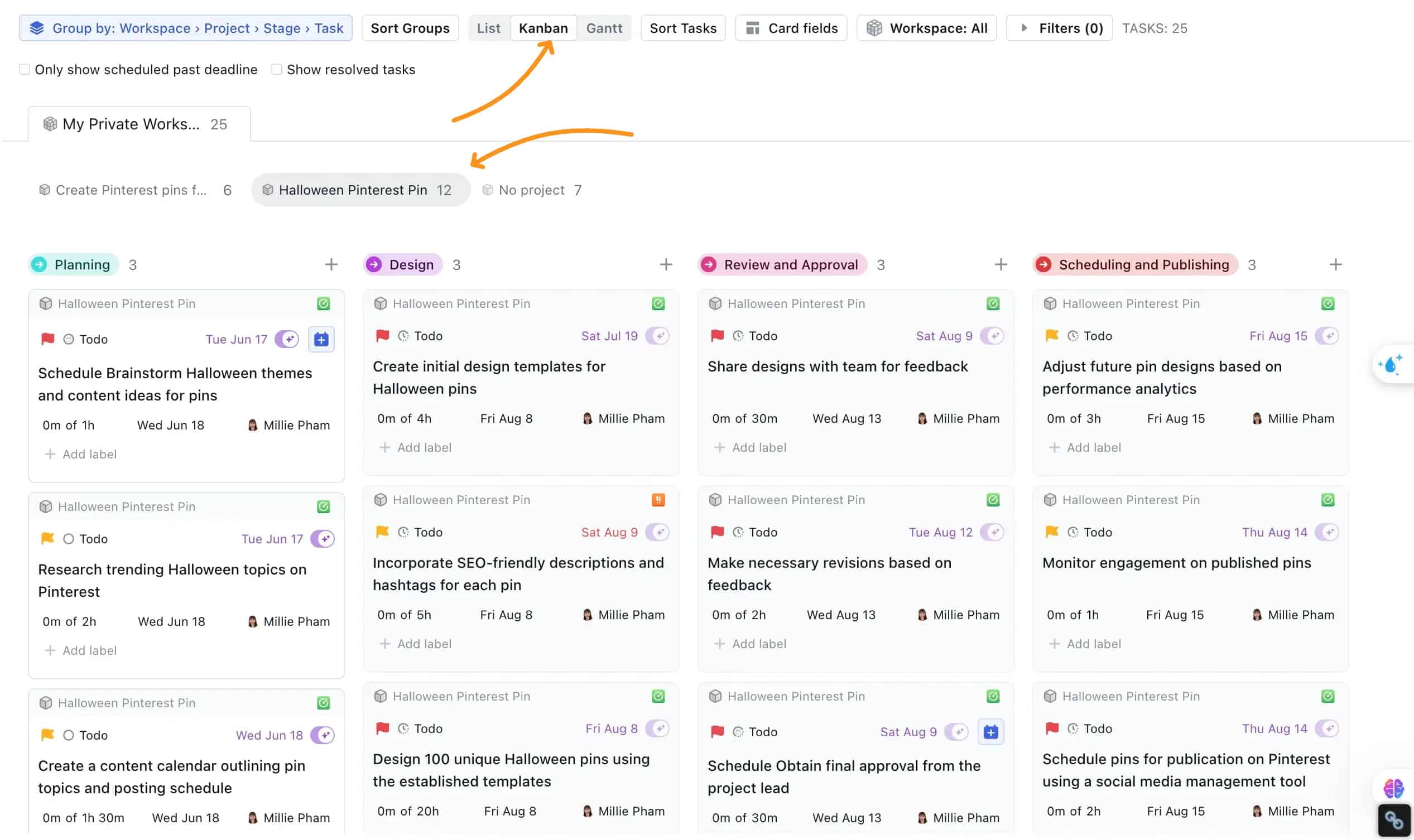Screen dimensions: 1414x840
Task: Click the Sort Groups button
Action: [x=410, y=28]
